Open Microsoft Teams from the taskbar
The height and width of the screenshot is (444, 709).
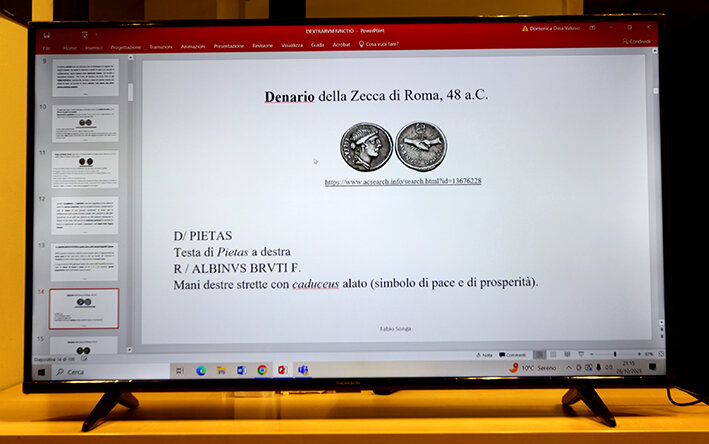click(303, 370)
